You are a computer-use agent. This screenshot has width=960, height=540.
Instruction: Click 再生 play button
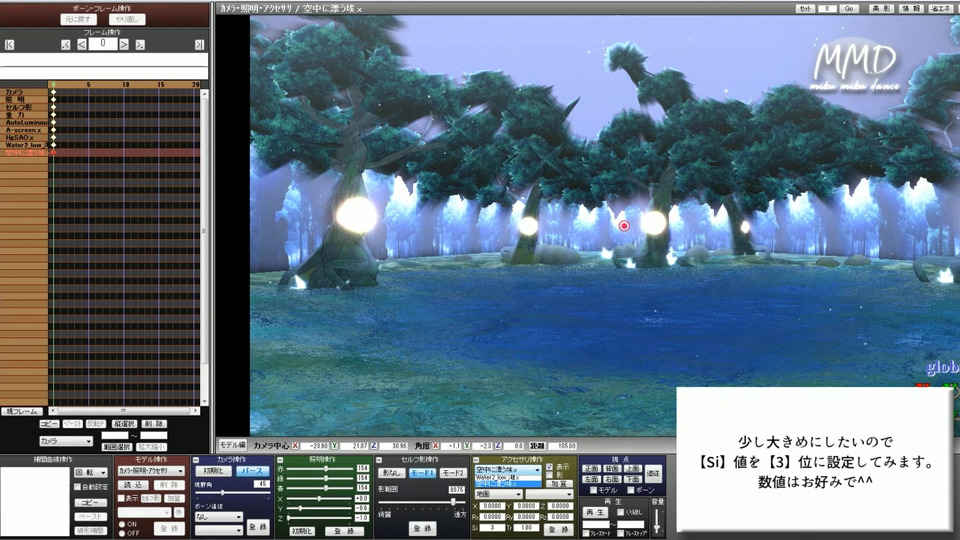(x=595, y=512)
